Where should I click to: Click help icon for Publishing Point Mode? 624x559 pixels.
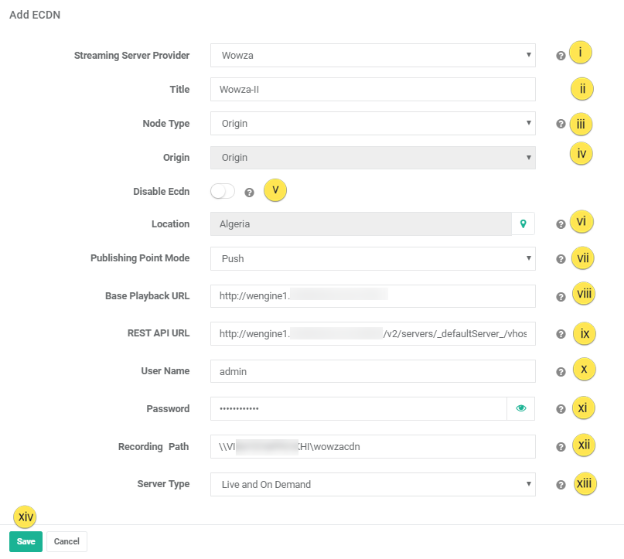tap(559, 259)
